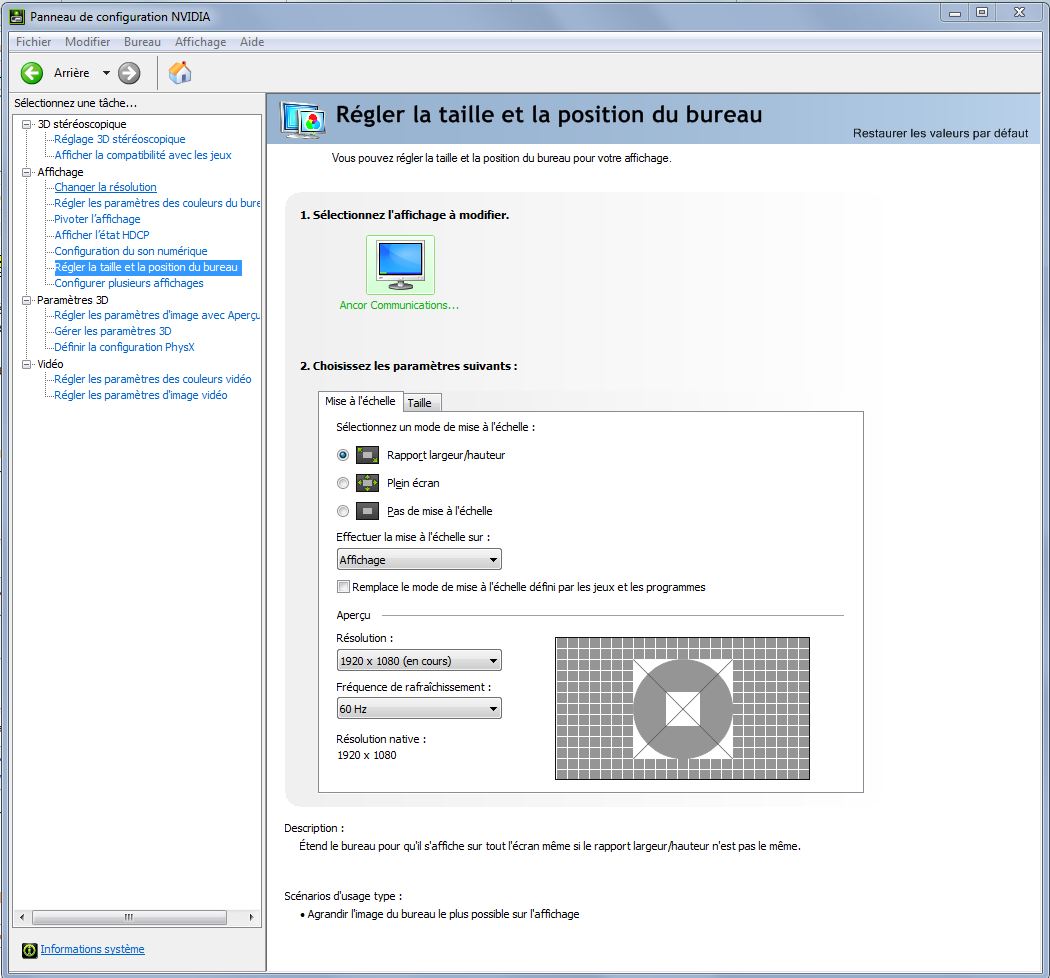The height and width of the screenshot is (978, 1050).
Task: Open Afficher la compatibilité avec les jeux
Action: click(143, 155)
